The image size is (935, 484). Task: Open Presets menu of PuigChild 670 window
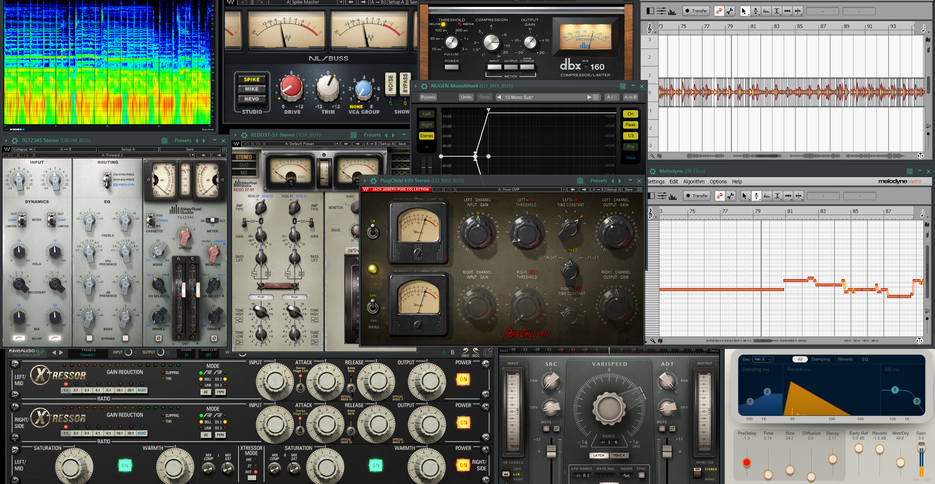point(598,181)
